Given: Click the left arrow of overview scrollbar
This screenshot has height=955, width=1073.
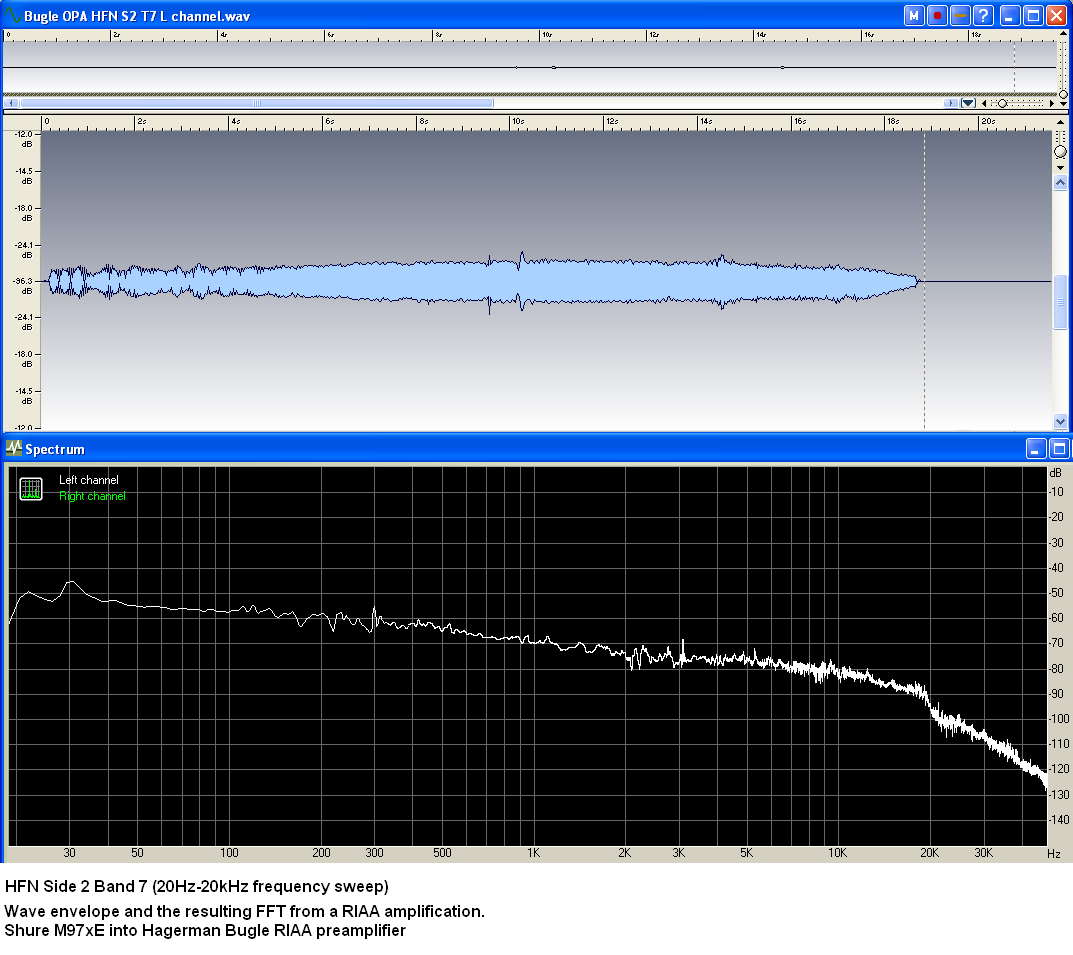Looking at the screenshot, I should pyautogui.click(x=11, y=103).
